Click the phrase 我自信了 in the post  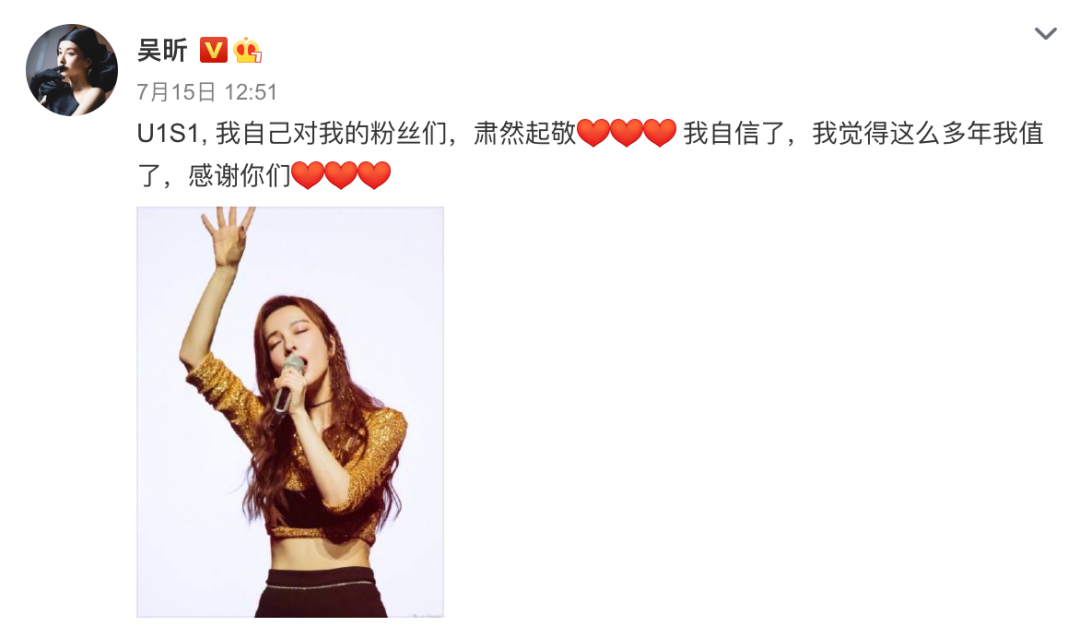coord(734,133)
